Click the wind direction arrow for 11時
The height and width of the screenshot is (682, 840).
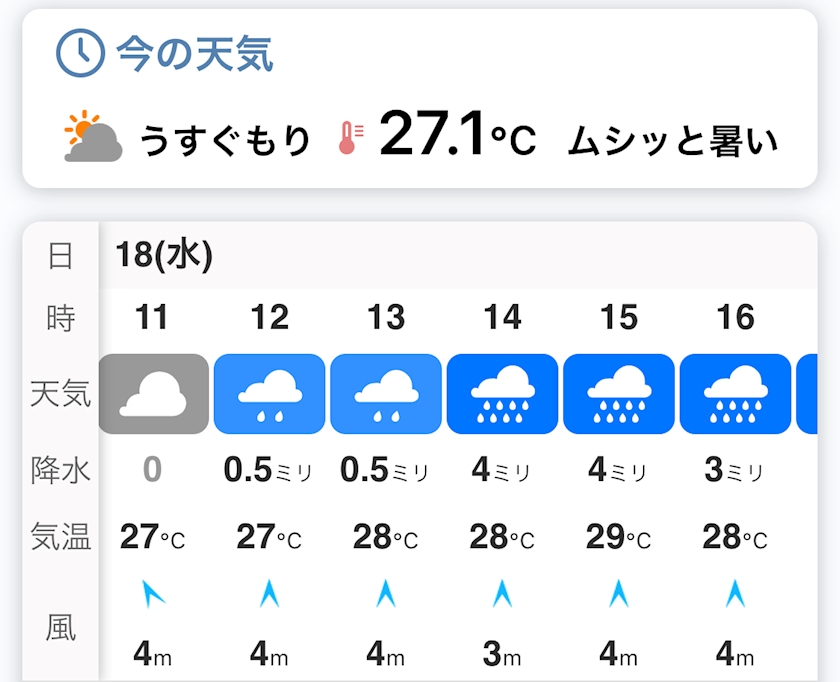153,595
